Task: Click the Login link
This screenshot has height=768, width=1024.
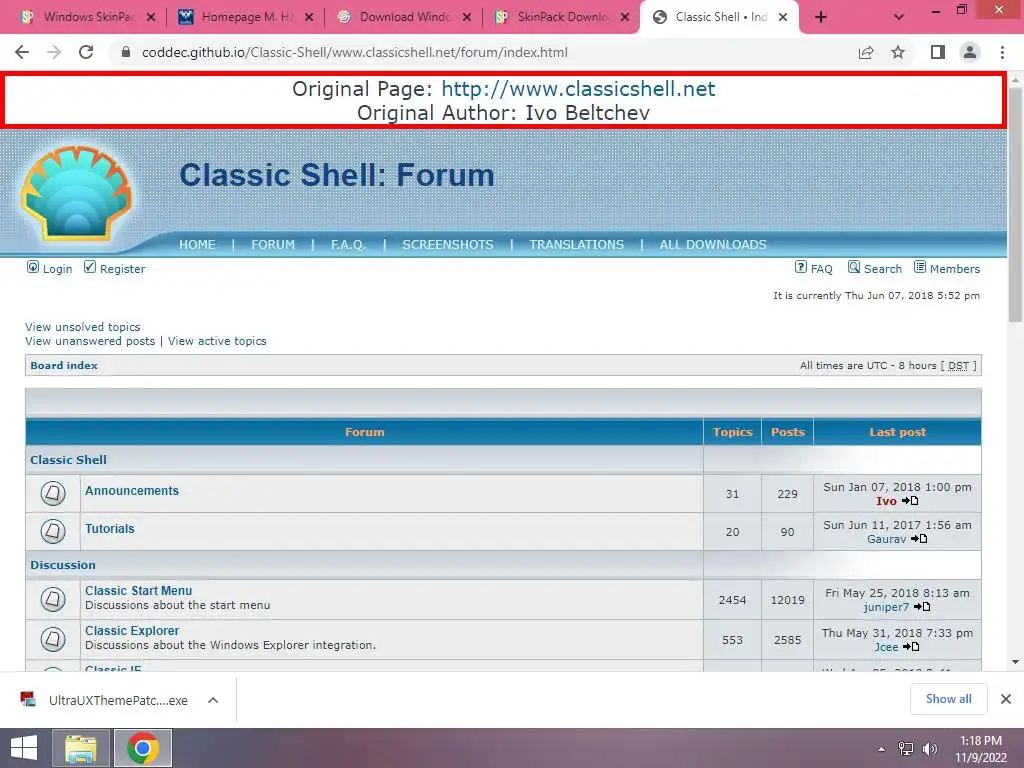Action: [57, 269]
